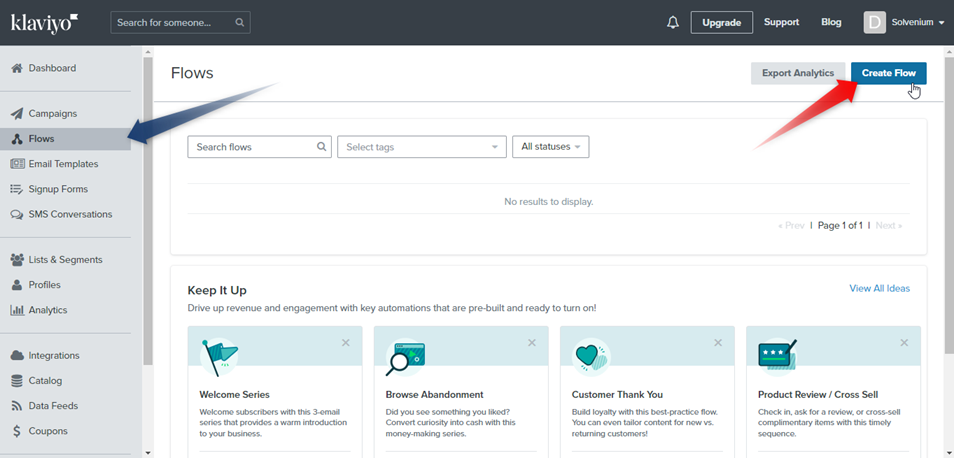Screen dimensions: 954x458
Task: Click the Browse Abandonment card title
Action: pos(434,395)
